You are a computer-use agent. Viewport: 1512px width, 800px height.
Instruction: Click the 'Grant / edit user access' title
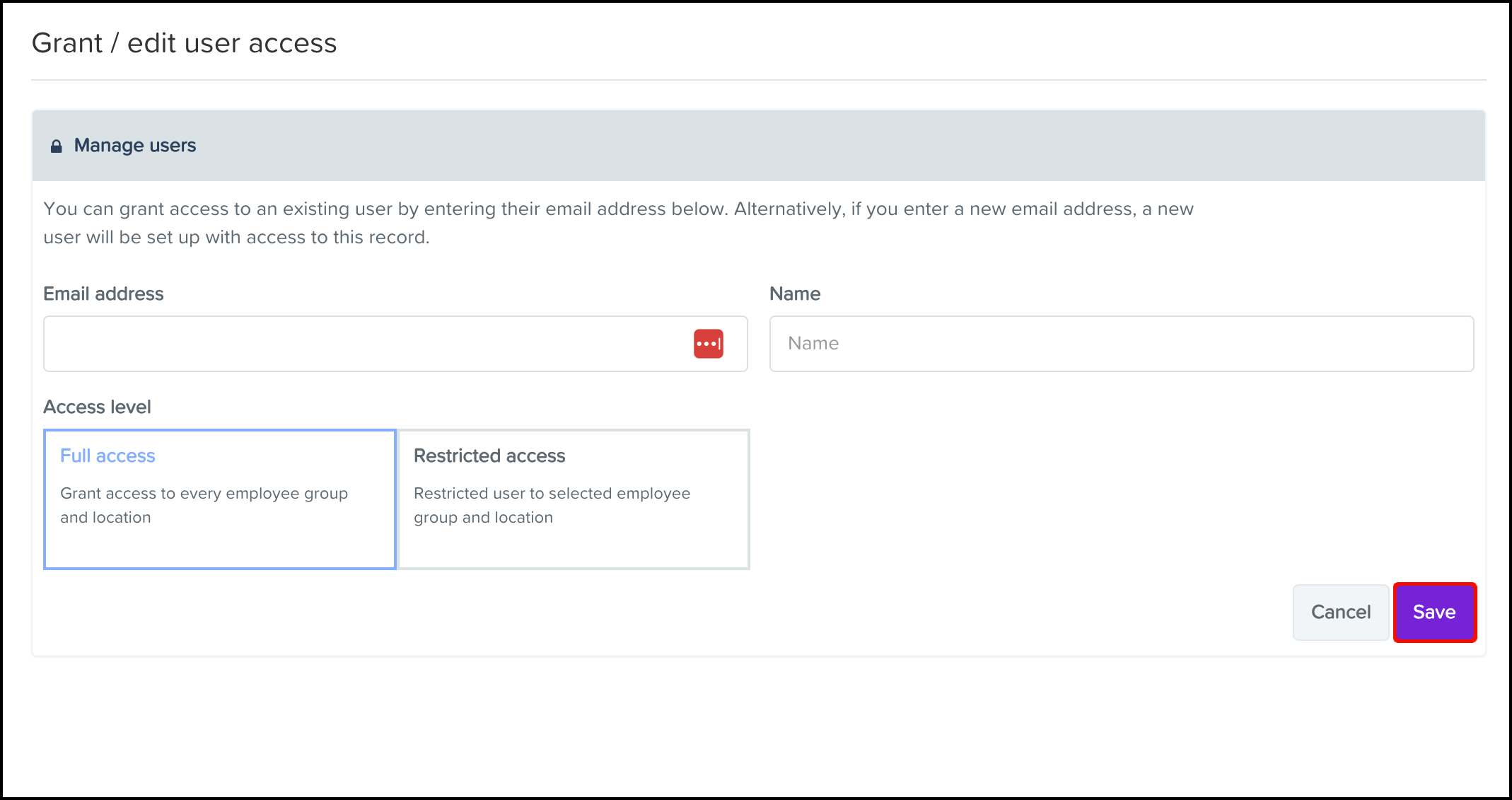[x=185, y=43]
